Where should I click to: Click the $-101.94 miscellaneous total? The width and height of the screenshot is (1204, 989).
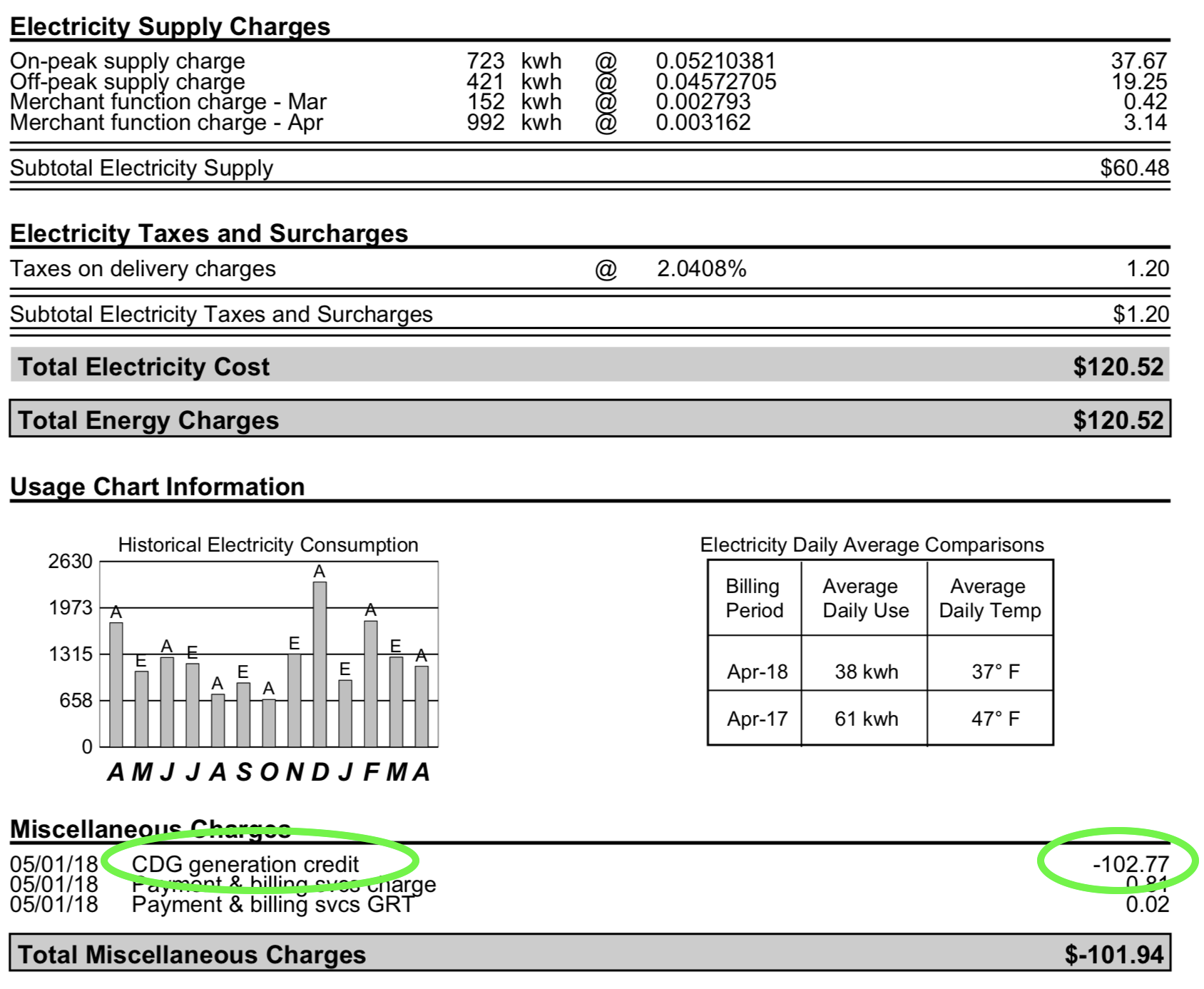click(x=1114, y=955)
